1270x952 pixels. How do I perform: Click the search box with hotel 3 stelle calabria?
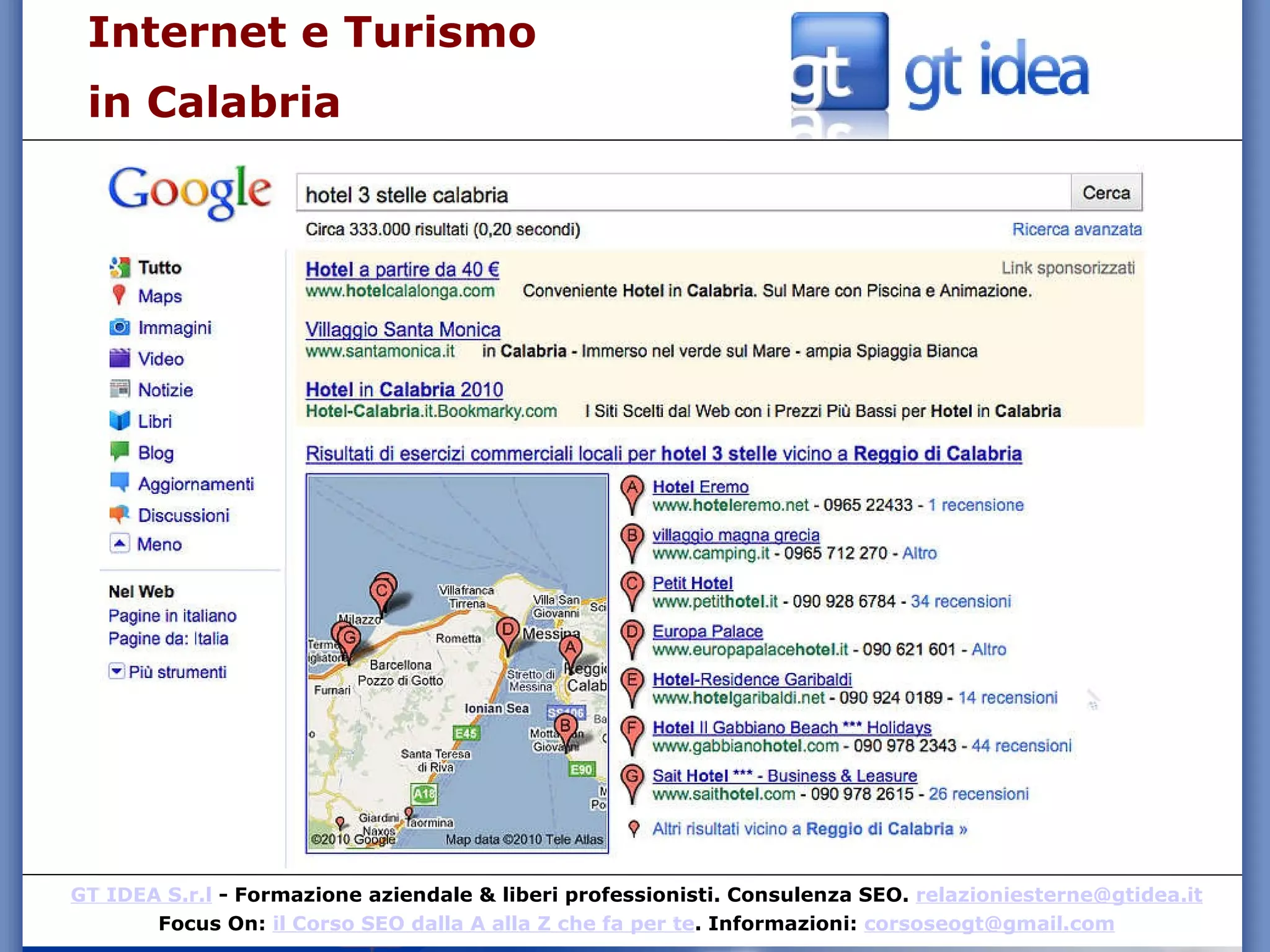[x=683, y=193]
